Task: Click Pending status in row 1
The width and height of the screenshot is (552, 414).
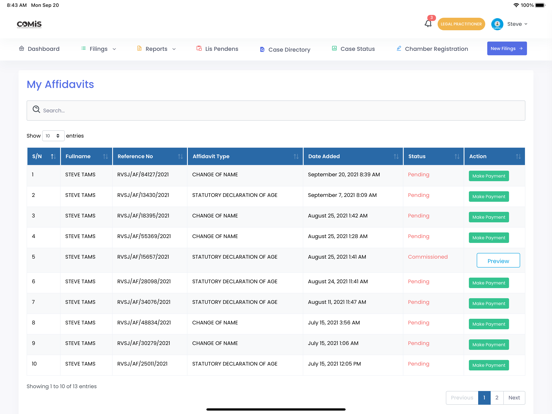Action: pos(419,175)
